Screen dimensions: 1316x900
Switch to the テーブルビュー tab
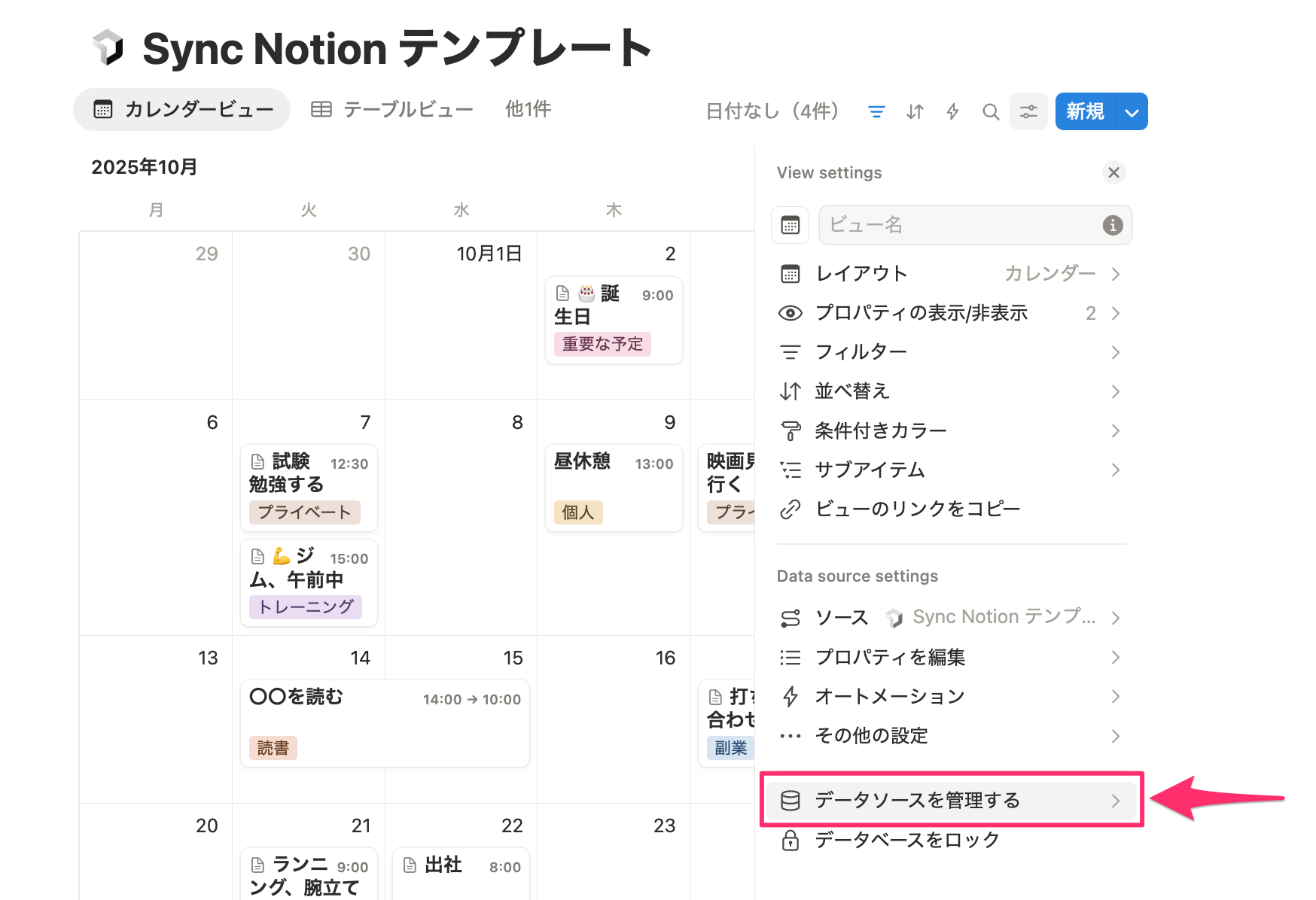pos(393,110)
